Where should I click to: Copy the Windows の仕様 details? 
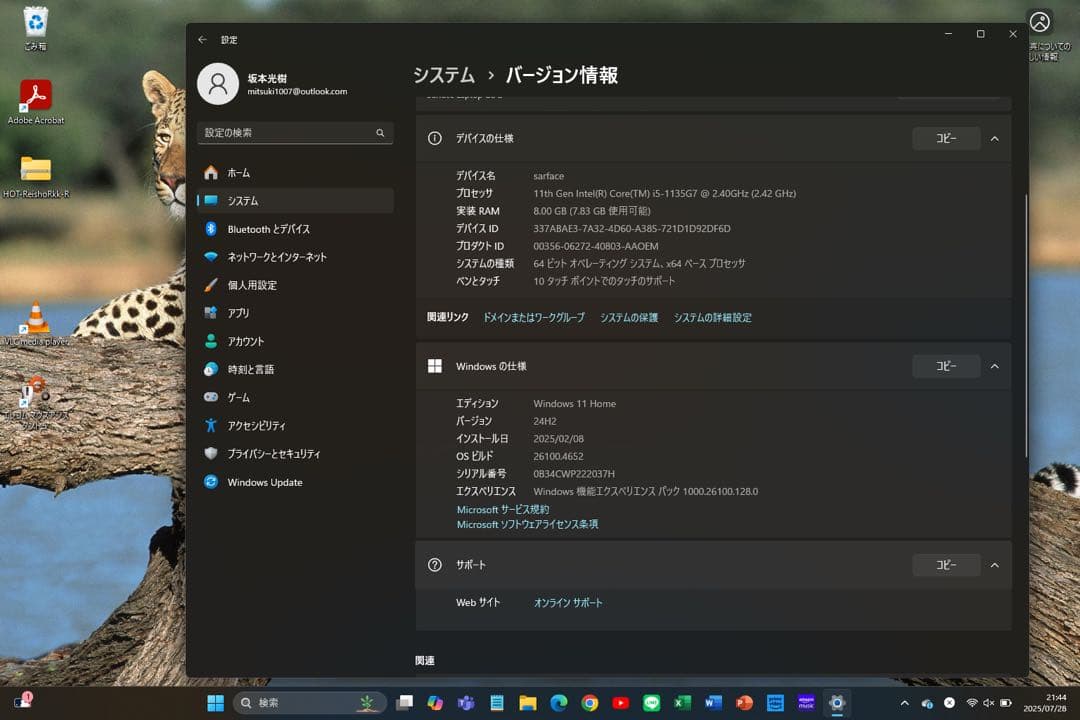[x=945, y=366]
